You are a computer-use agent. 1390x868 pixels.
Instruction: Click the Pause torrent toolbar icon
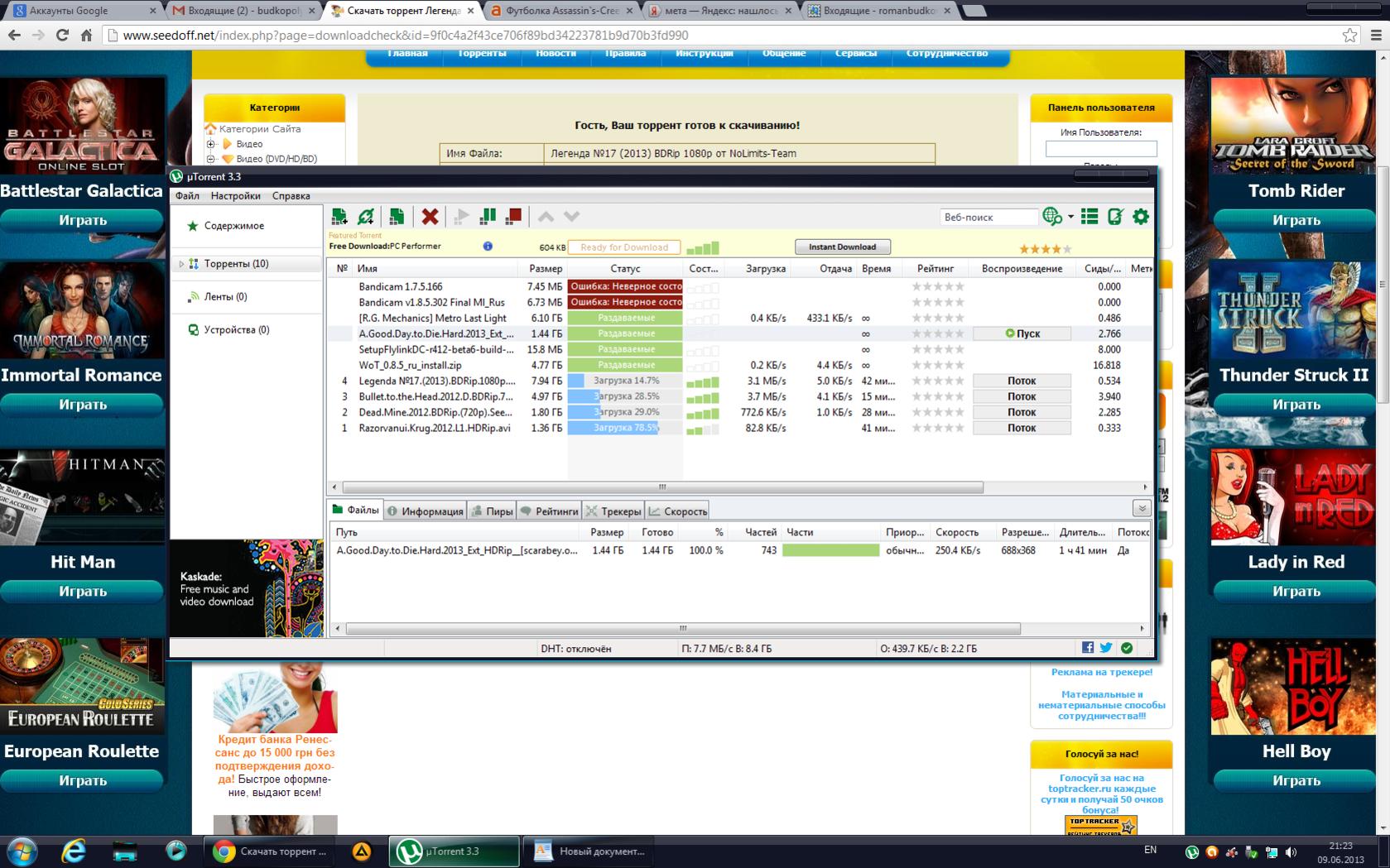[488, 217]
